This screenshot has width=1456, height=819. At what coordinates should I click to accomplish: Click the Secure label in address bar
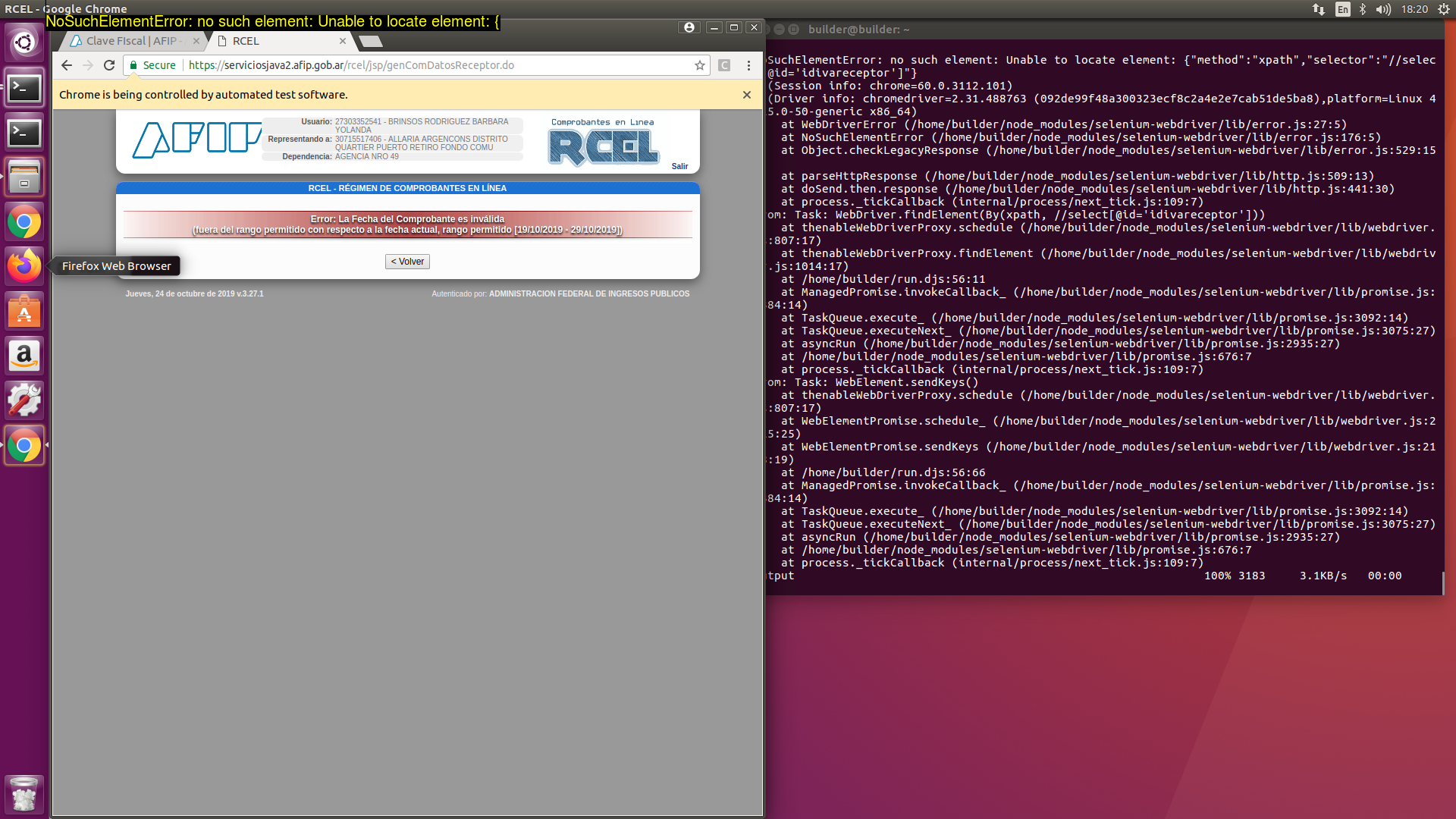coord(159,65)
